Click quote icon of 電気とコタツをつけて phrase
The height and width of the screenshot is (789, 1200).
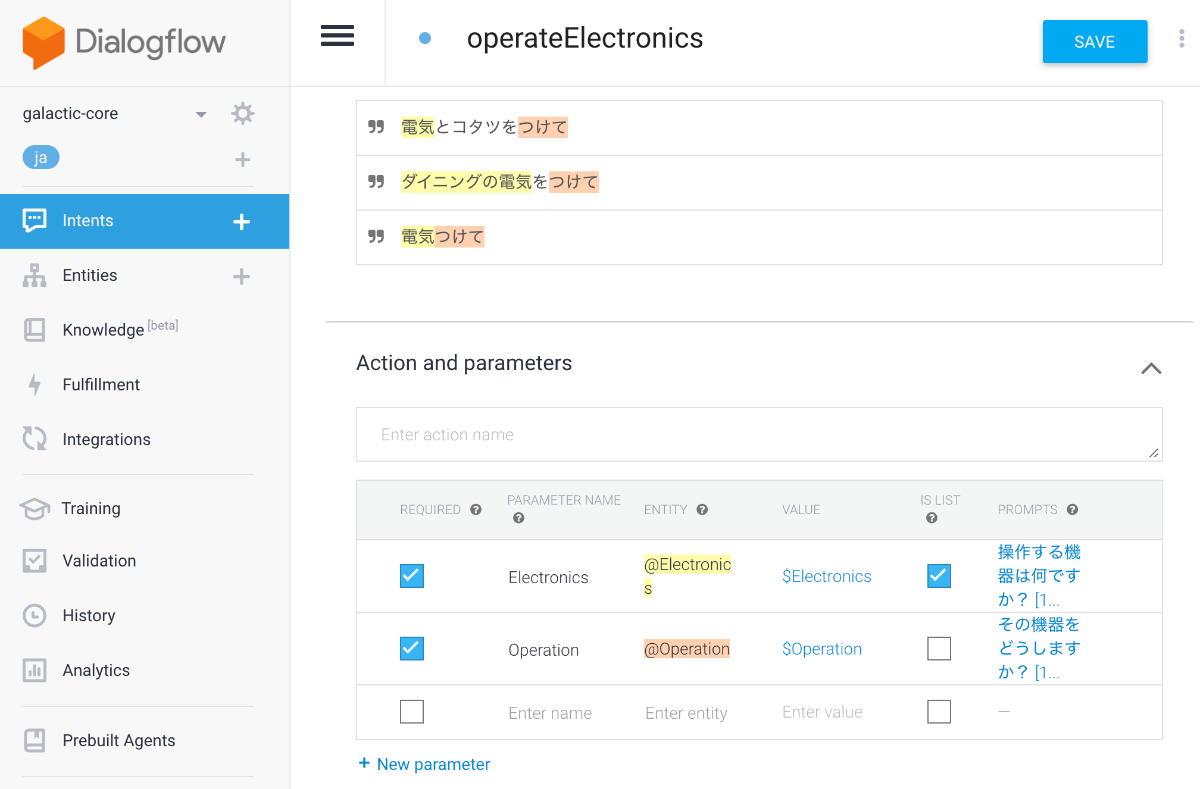click(x=376, y=127)
